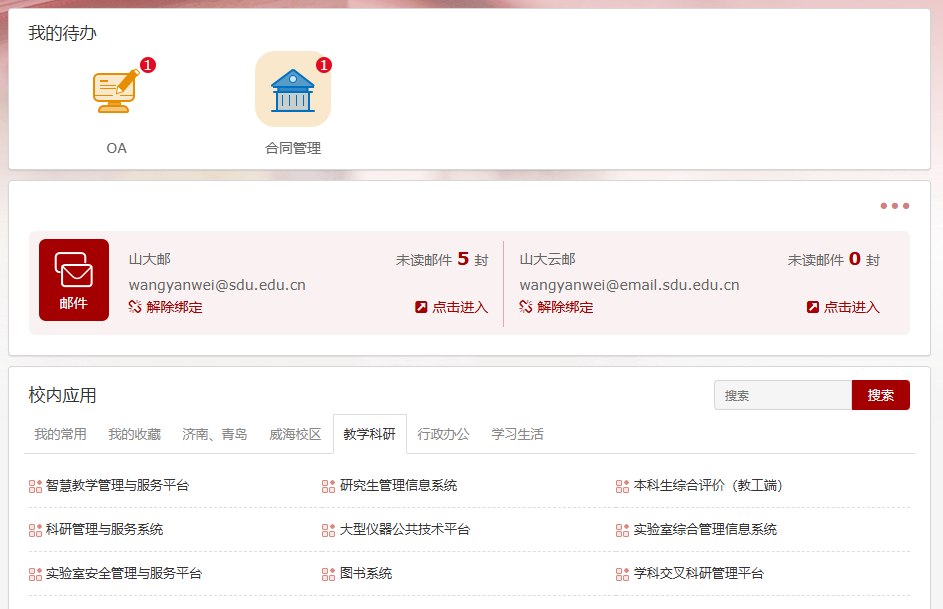
Task: Open the OA pending task icon
Action: (x=116, y=91)
